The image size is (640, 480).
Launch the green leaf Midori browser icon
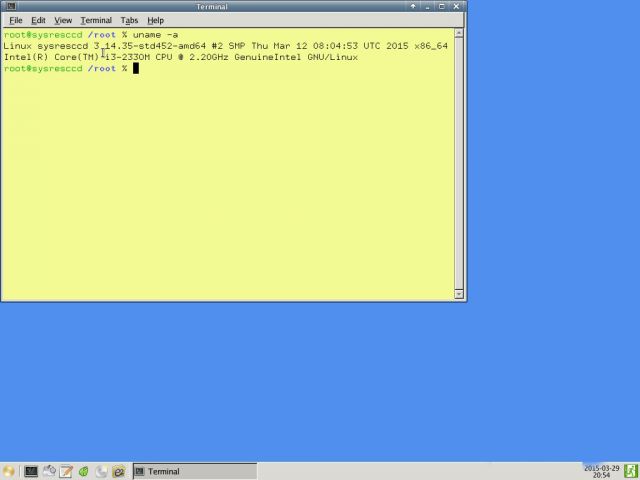coord(84,471)
